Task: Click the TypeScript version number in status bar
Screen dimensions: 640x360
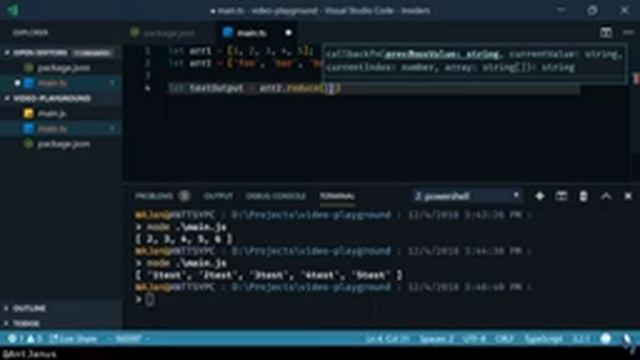Action: [581, 339]
